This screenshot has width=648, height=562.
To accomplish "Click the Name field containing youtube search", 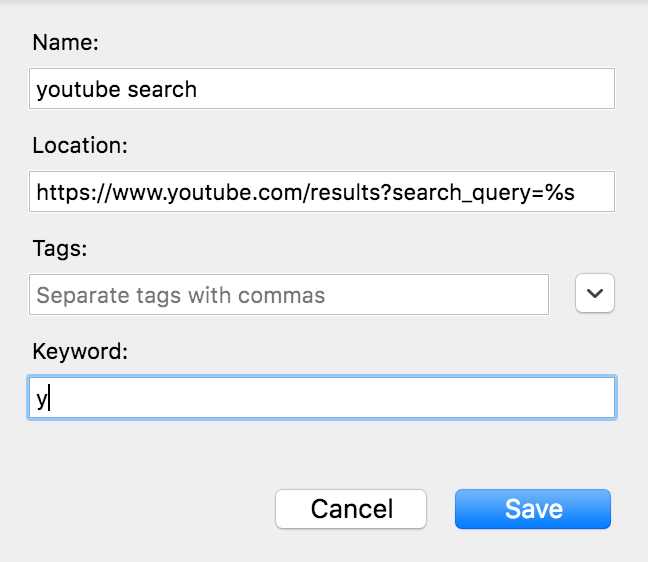I will coord(322,89).
